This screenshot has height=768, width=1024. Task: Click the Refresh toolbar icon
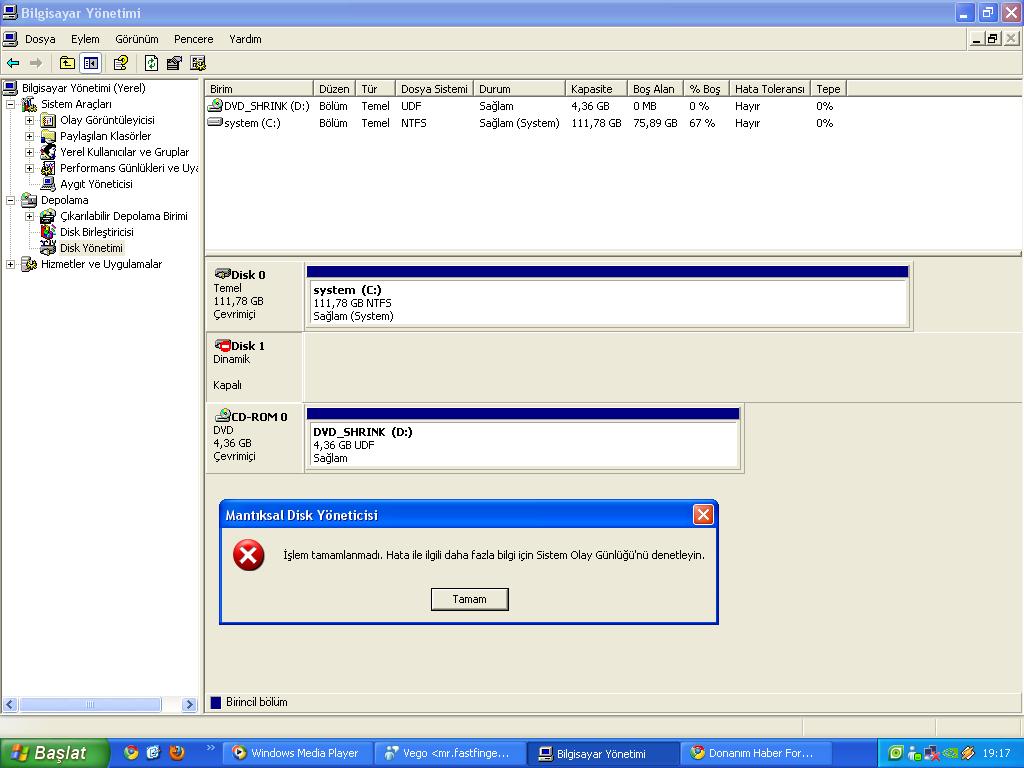[x=151, y=63]
